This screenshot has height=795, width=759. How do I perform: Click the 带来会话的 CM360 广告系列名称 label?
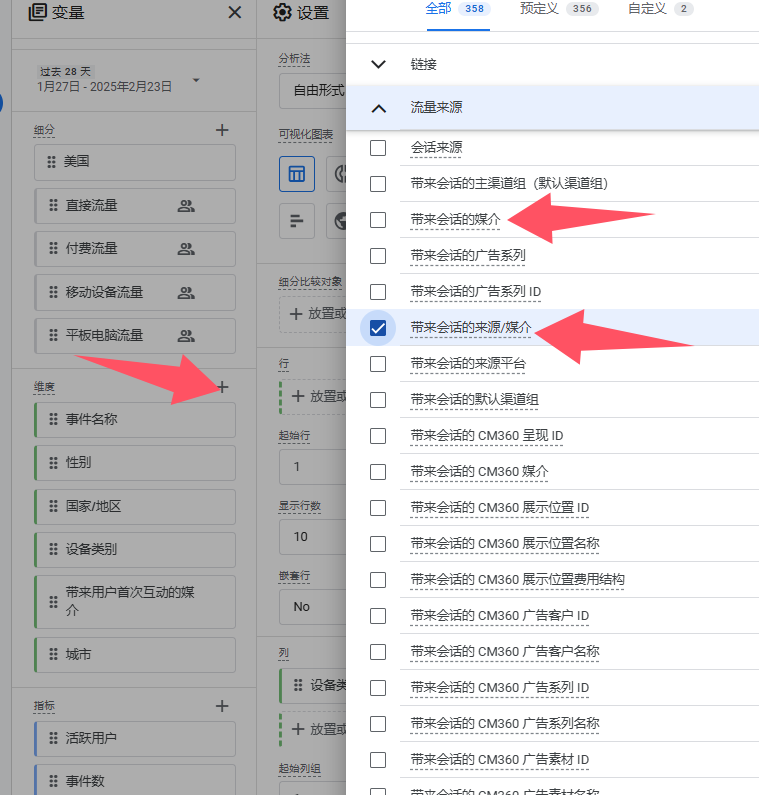pos(505,723)
